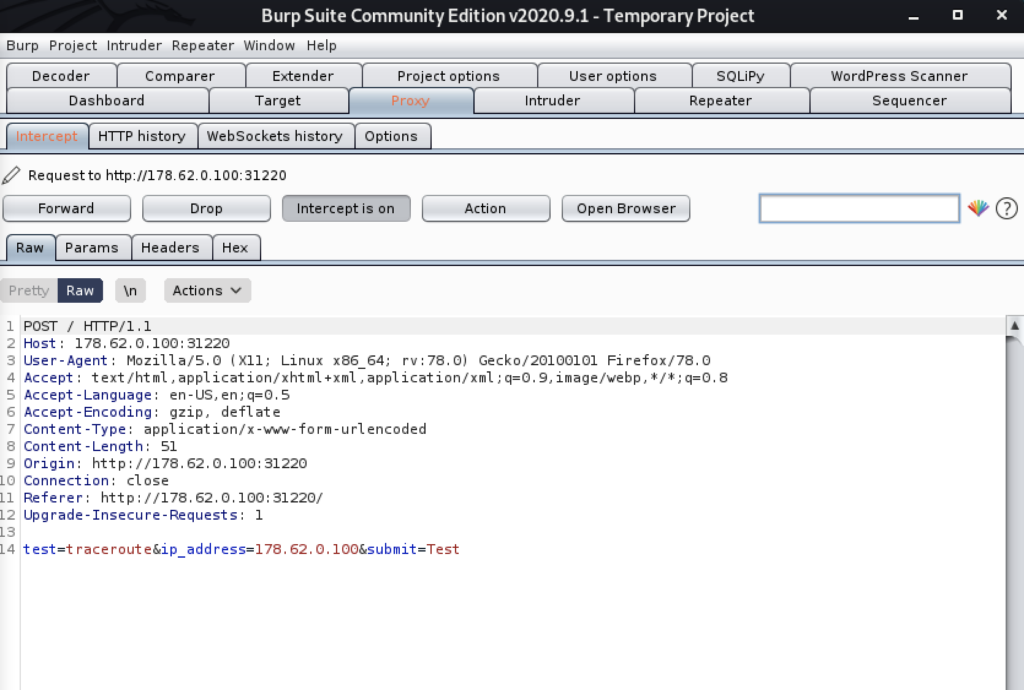Open the Window menu
Viewport: 1024px width, 690px height.
(269, 46)
